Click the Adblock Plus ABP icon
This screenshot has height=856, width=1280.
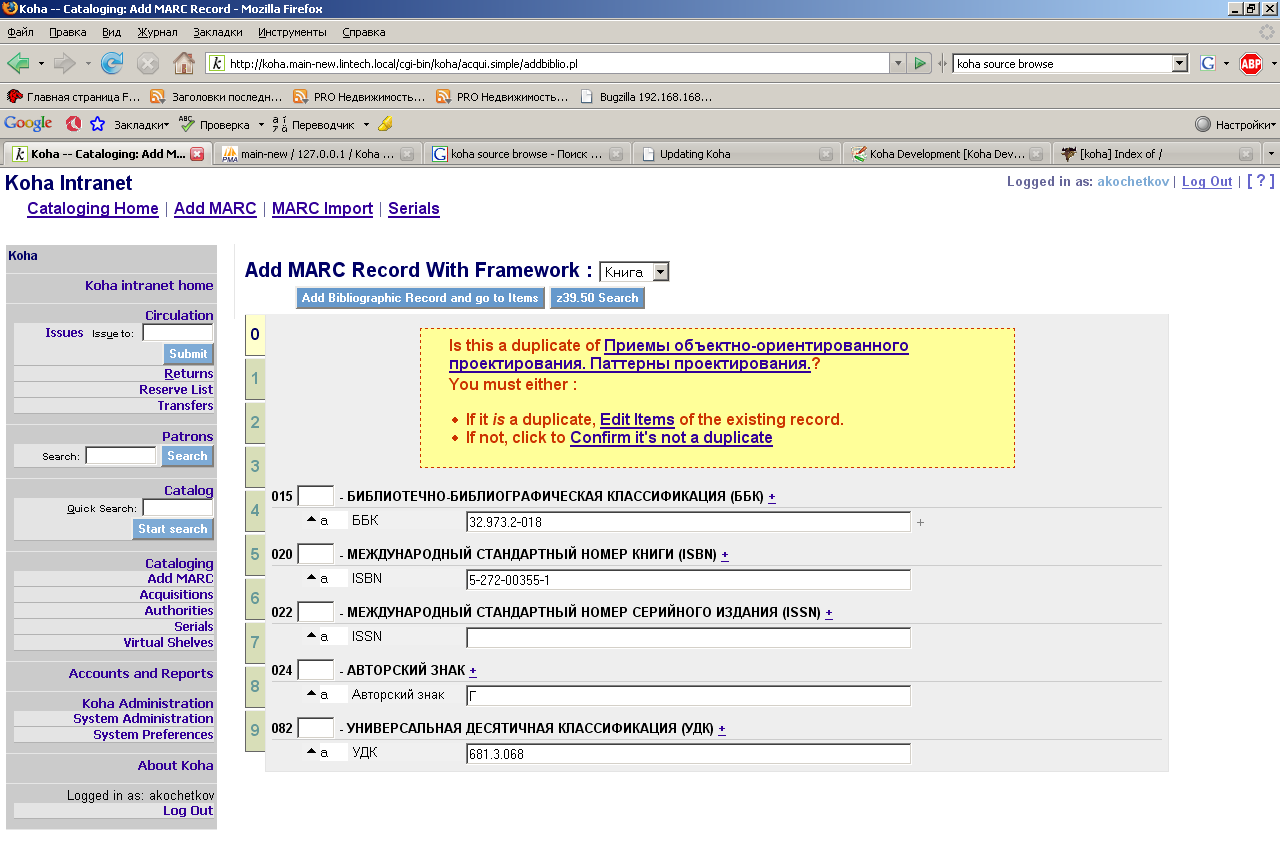tap(1251, 64)
